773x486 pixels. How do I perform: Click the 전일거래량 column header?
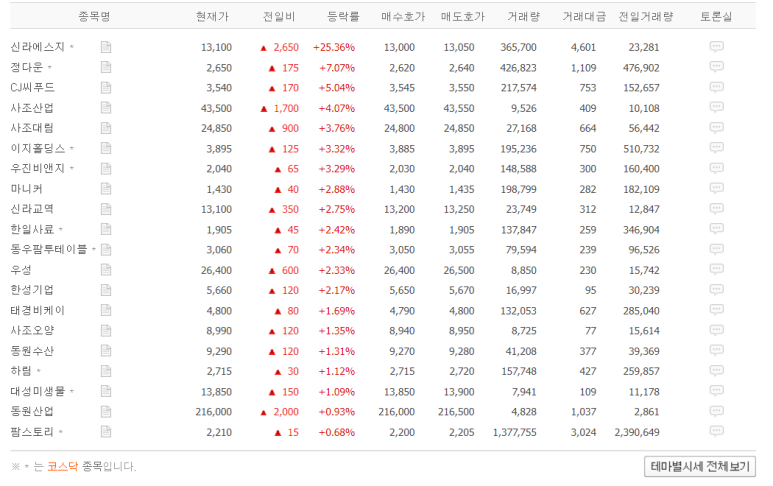[646, 17]
